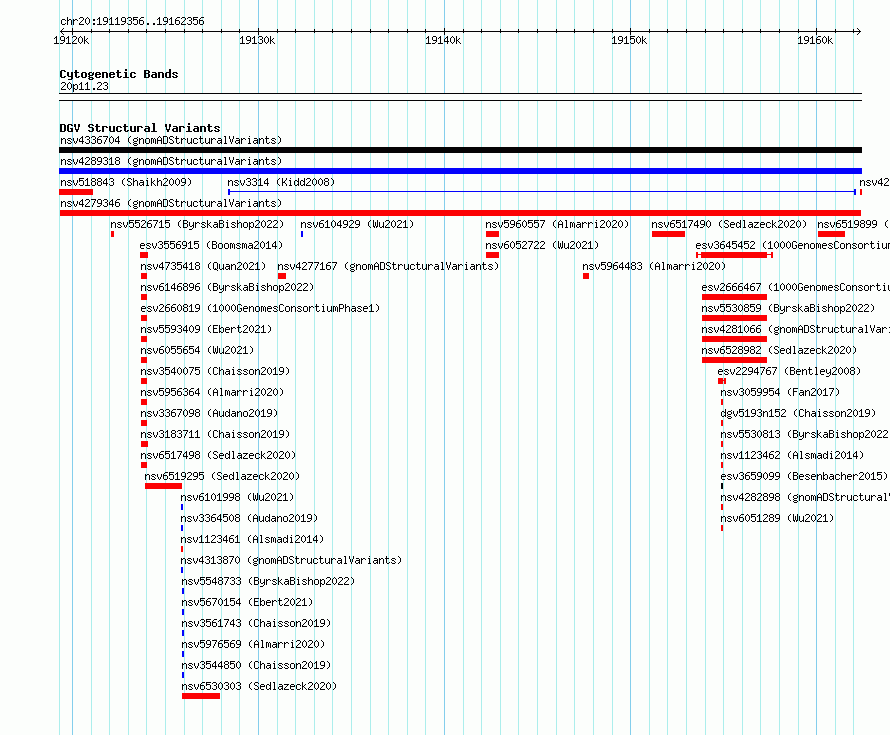This screenshot has height=735, width=890.
Task: Click nsv3540075 (Chaisson2019) label
Action: tap(215, 371)
